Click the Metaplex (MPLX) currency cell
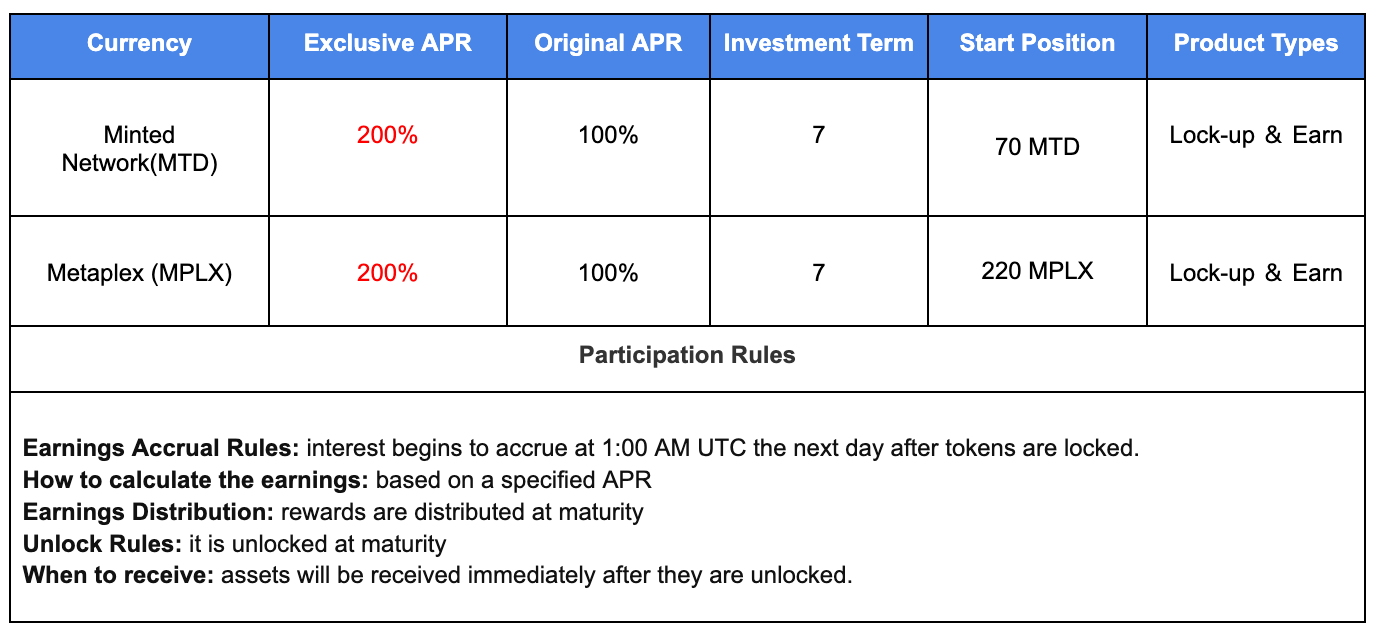The height and width of the screenshot is (636, 1378). point(139,273)
